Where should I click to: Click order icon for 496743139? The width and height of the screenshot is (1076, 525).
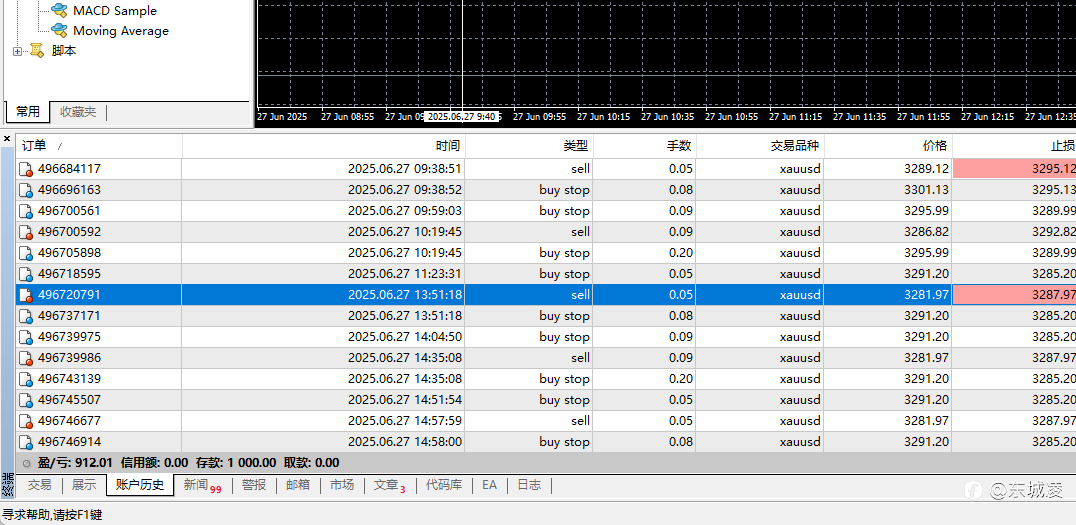[x=26, y=379]
